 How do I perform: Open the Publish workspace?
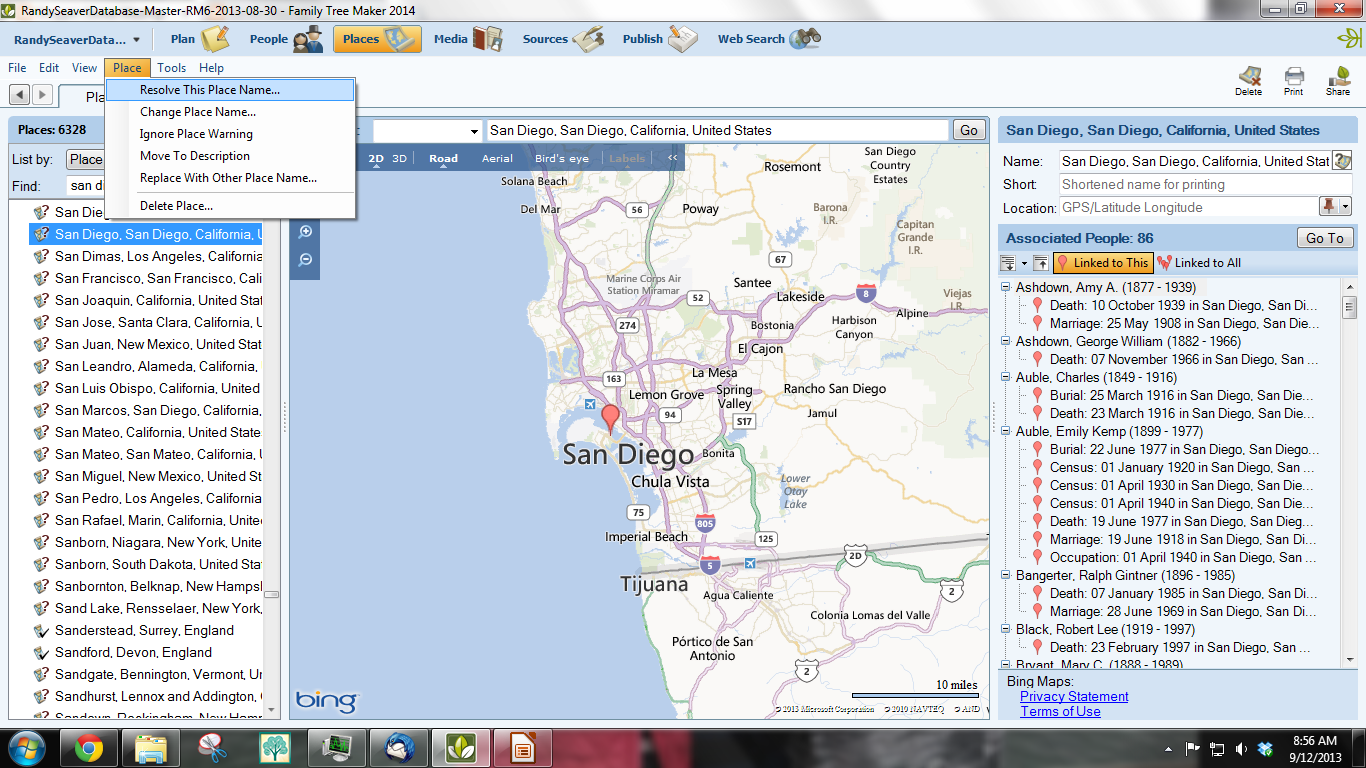659,39
